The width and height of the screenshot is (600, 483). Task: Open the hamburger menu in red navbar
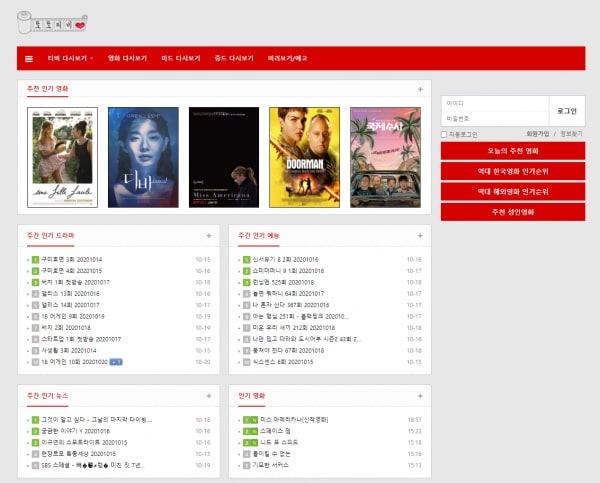pos(29,59)
